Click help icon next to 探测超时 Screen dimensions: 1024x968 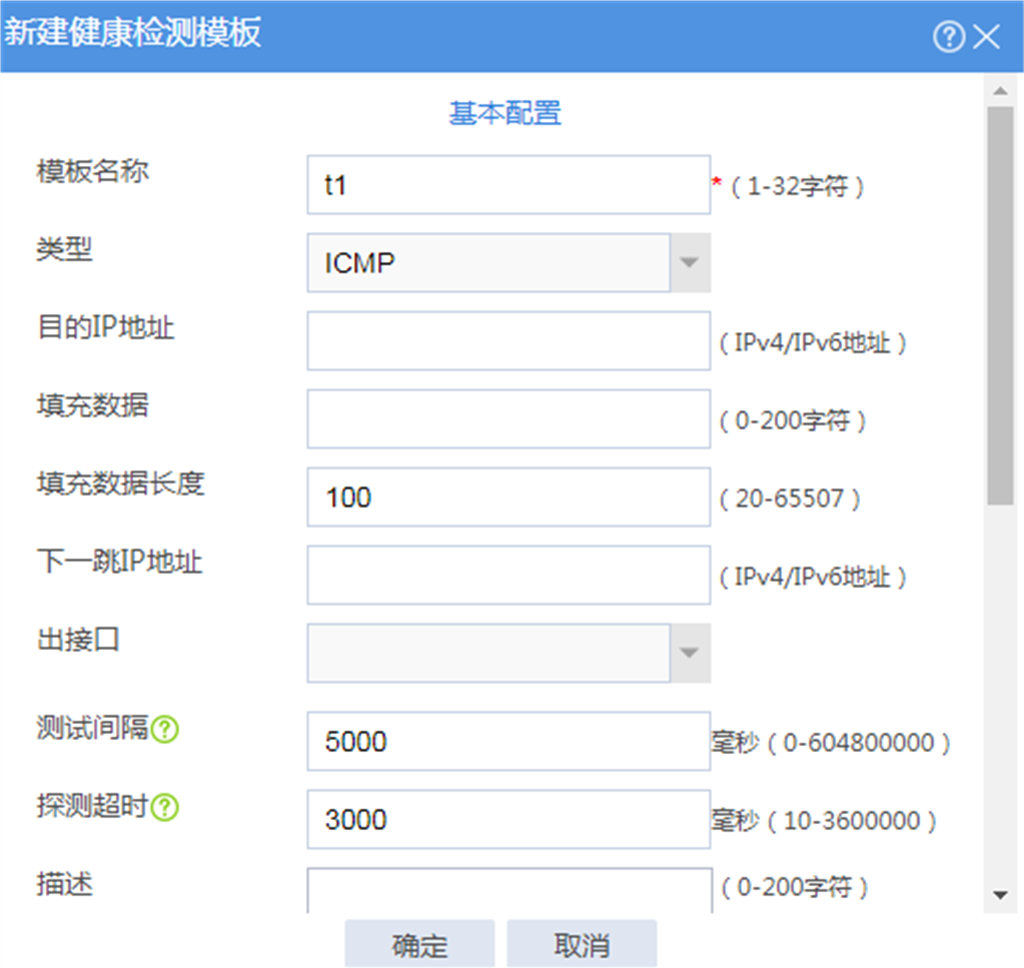(x=165, y=807)
